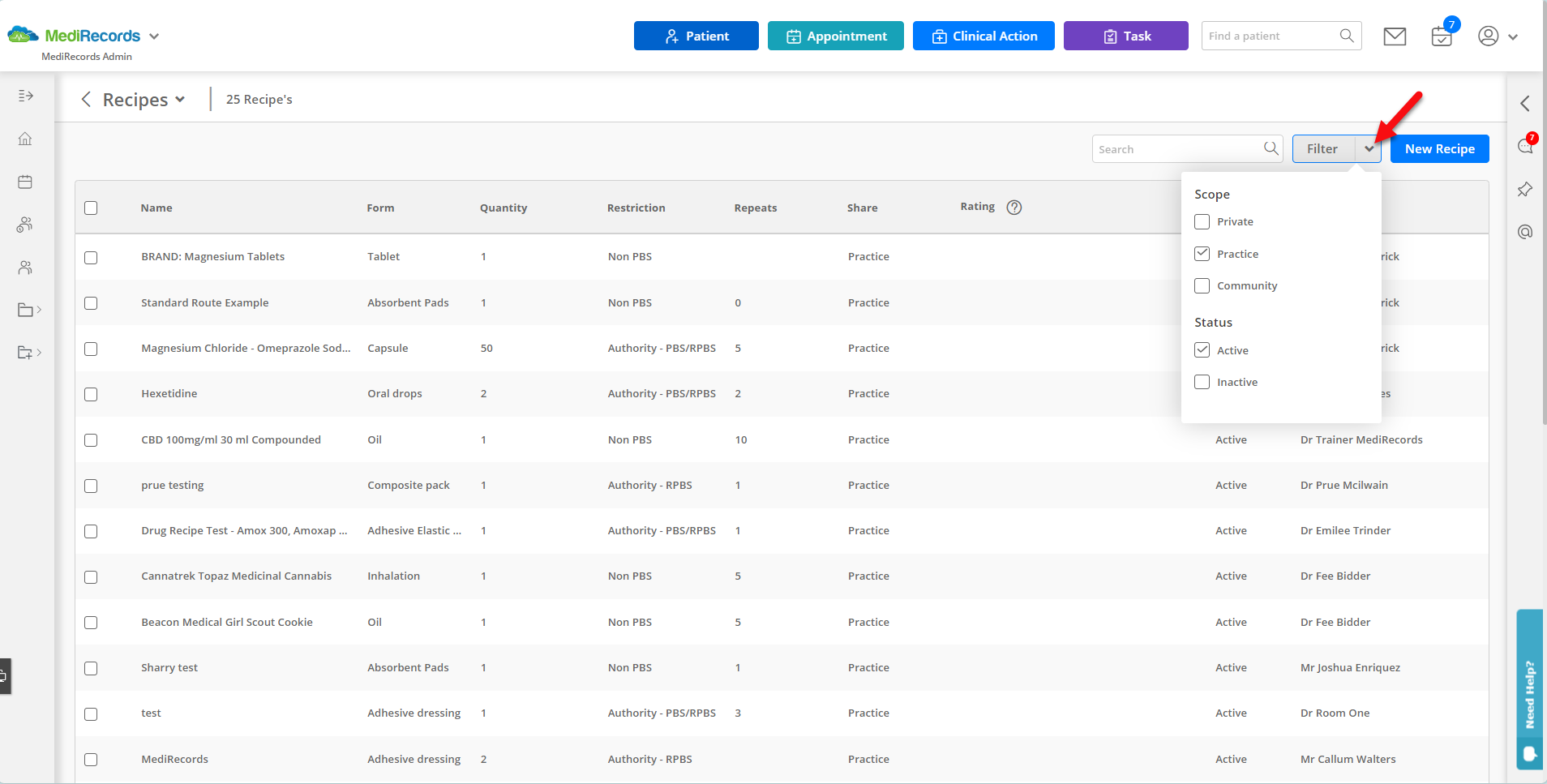
Task: Click the page vertical scrollbar
Action: point(1544,211)
